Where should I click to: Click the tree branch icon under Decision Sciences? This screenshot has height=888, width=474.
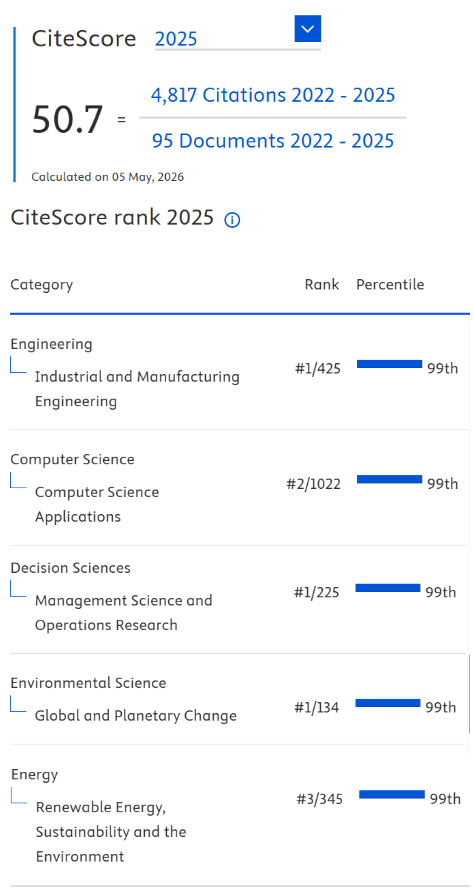pos(18,589)
